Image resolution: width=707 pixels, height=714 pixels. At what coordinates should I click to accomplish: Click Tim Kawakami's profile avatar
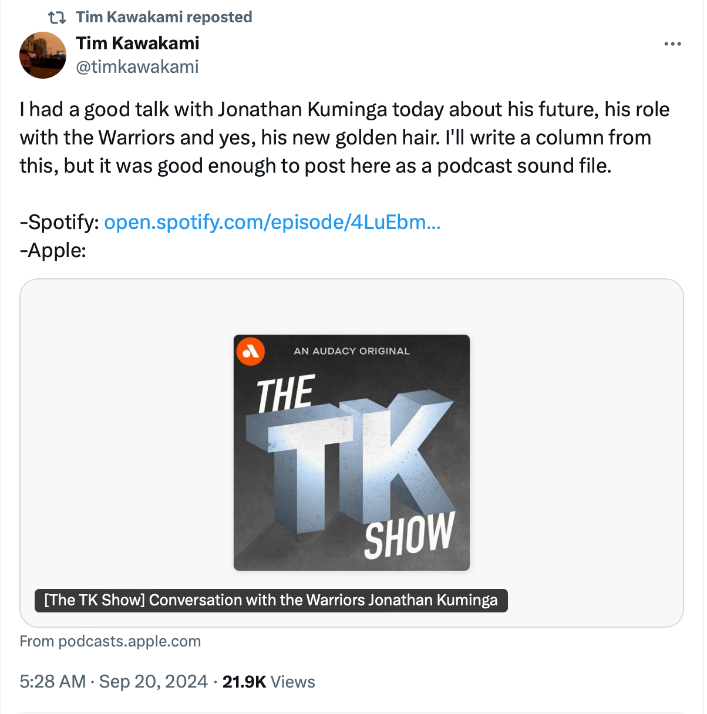(x=44, y=55)
